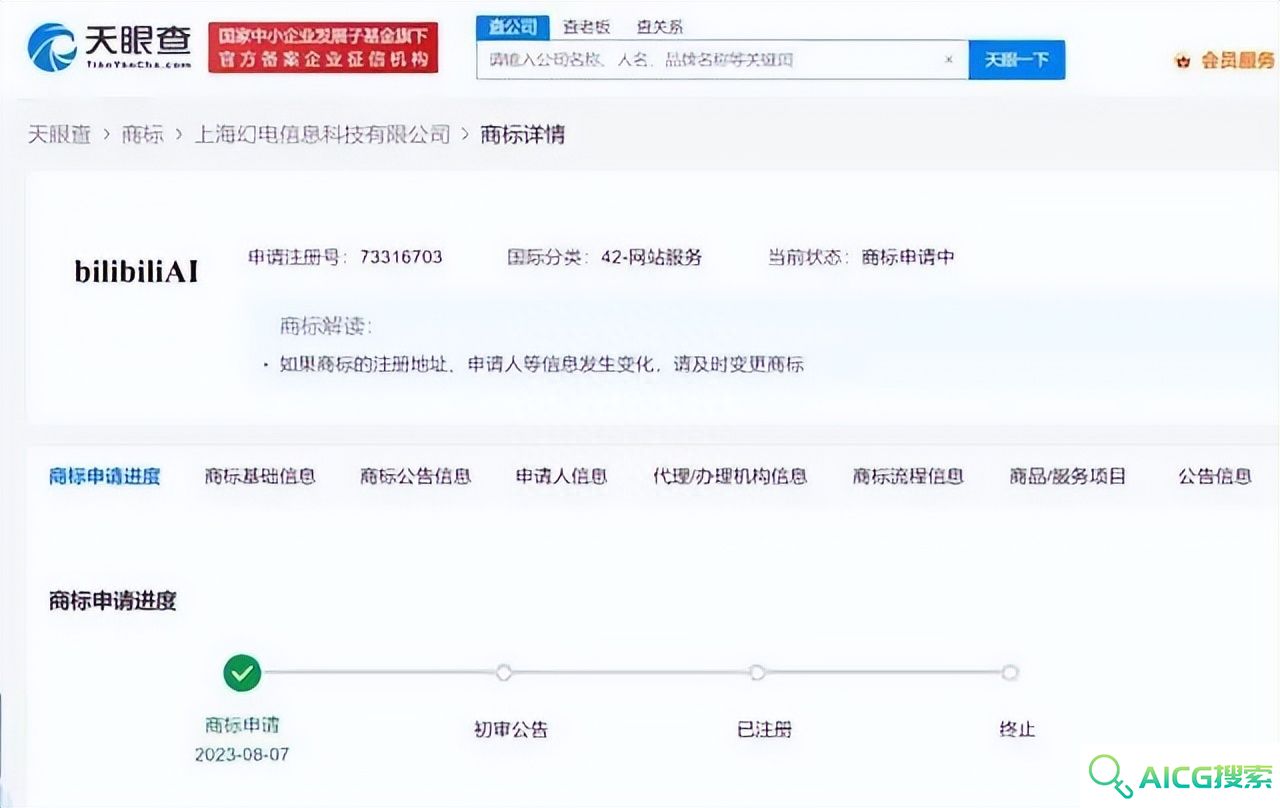Switch to the 商标流程信息 tab

click(908, 476)
